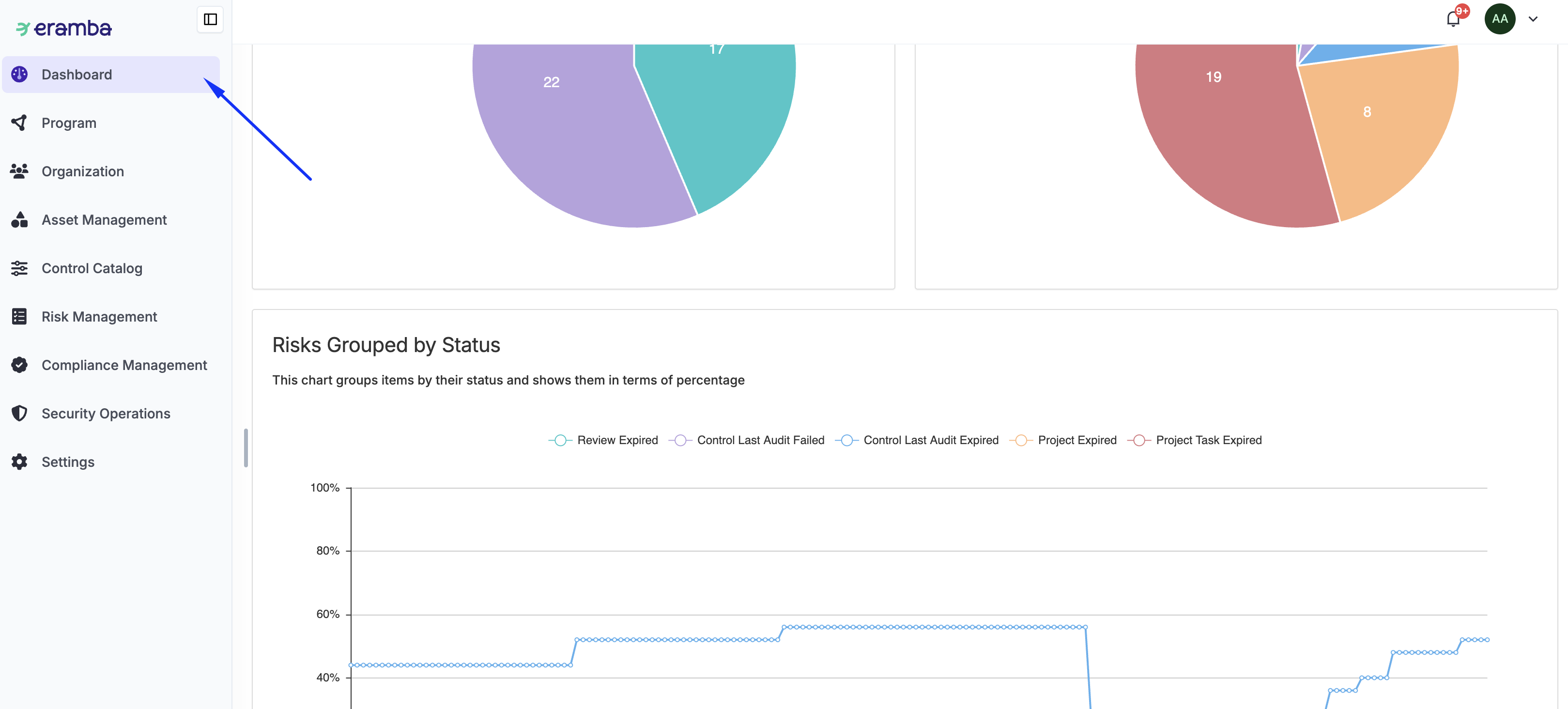Click the Risk Management list icon
Image resolution: width=1568 pixels, height=709 pixels.
(x=19, y=316)
